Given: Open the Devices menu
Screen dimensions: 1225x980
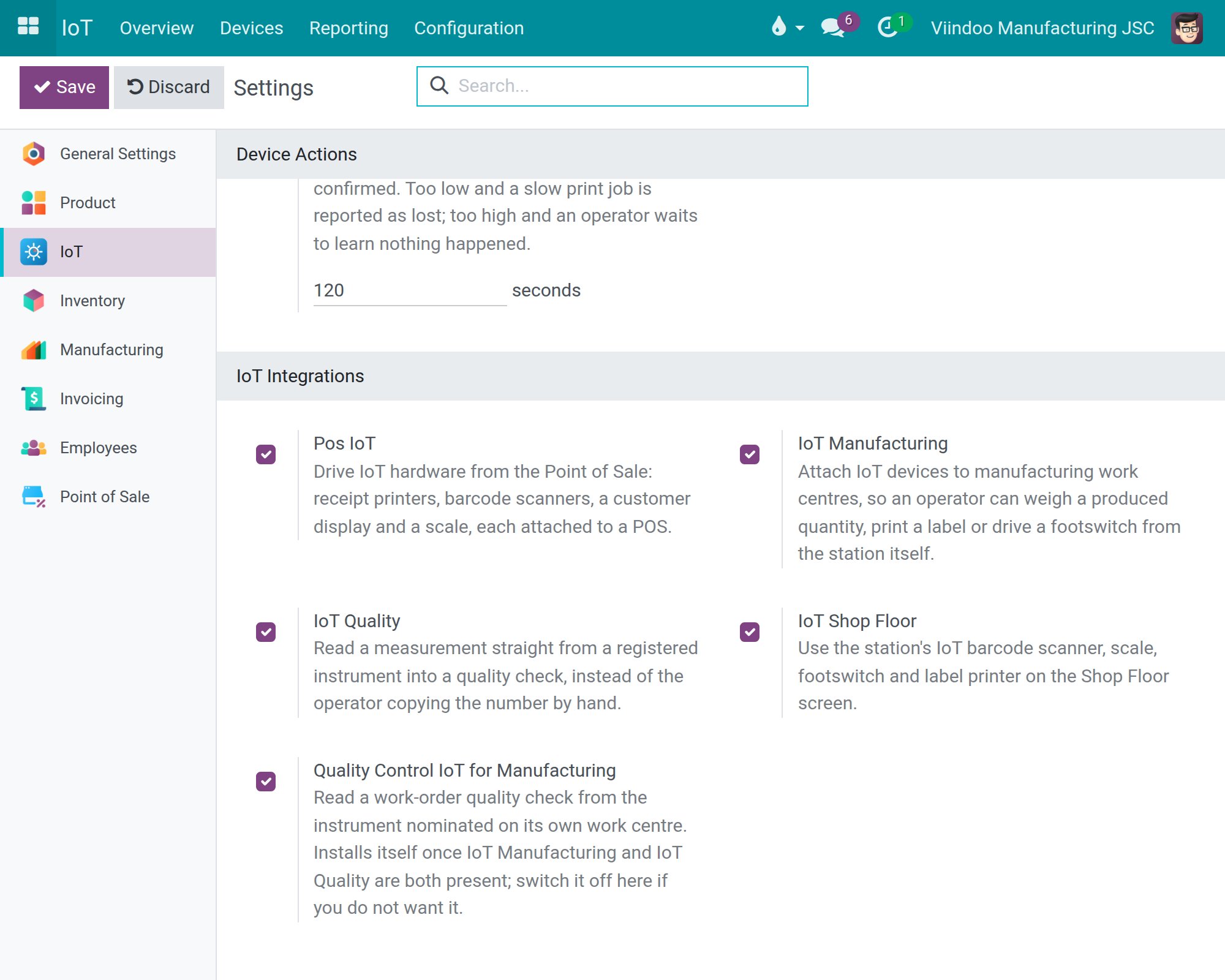Looking at the screenshot, I should 252,28.
